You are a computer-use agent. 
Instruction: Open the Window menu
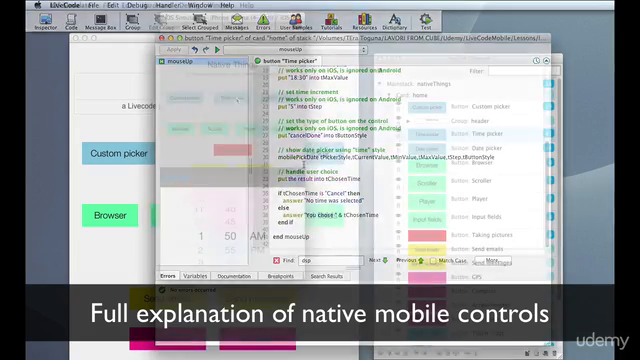coord(200,5)
